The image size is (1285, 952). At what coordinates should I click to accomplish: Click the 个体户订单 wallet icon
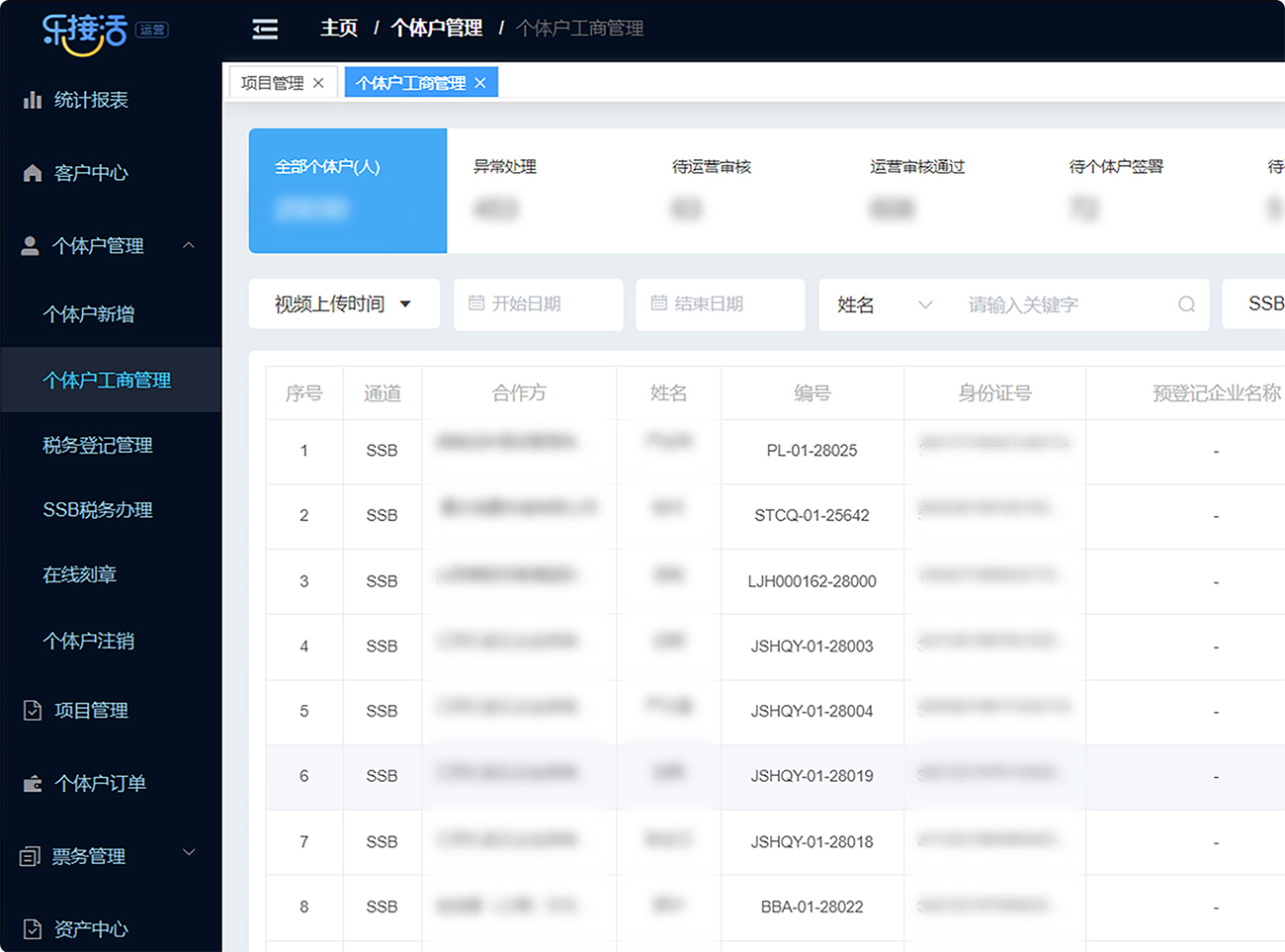click(33, 784)
